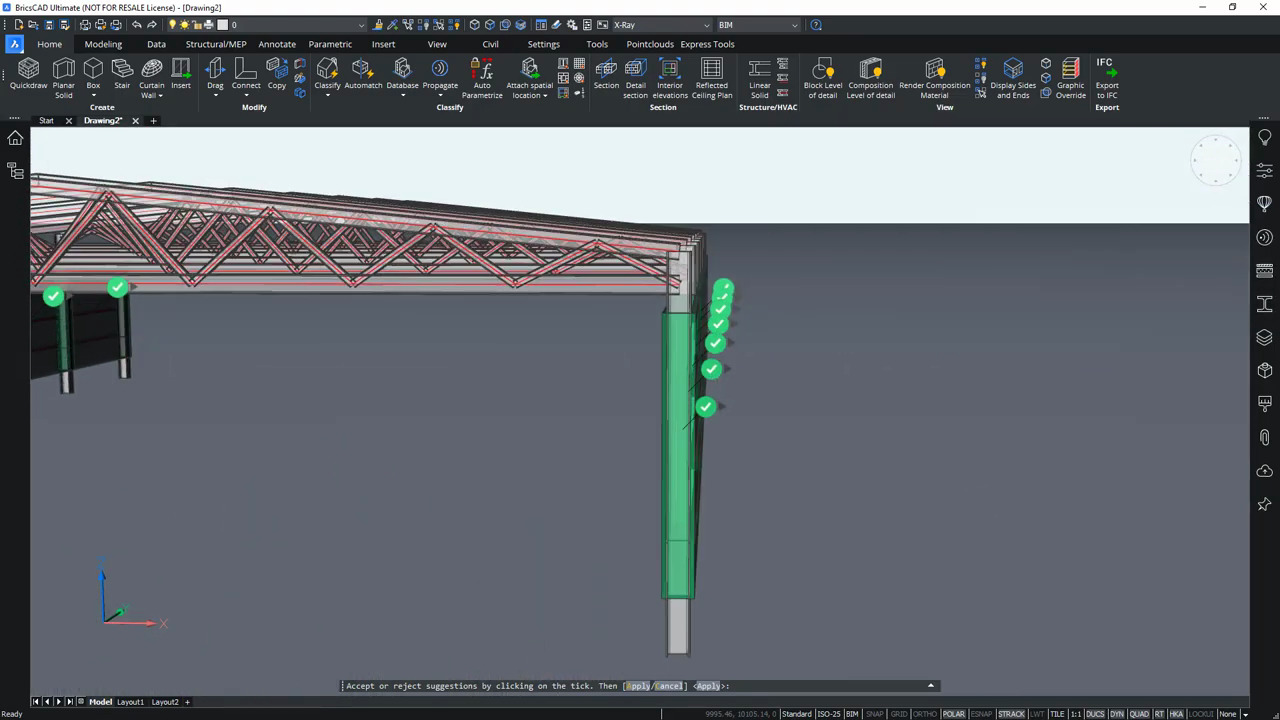Toggle DUCS in the status bar

(x=1095, y=714)
